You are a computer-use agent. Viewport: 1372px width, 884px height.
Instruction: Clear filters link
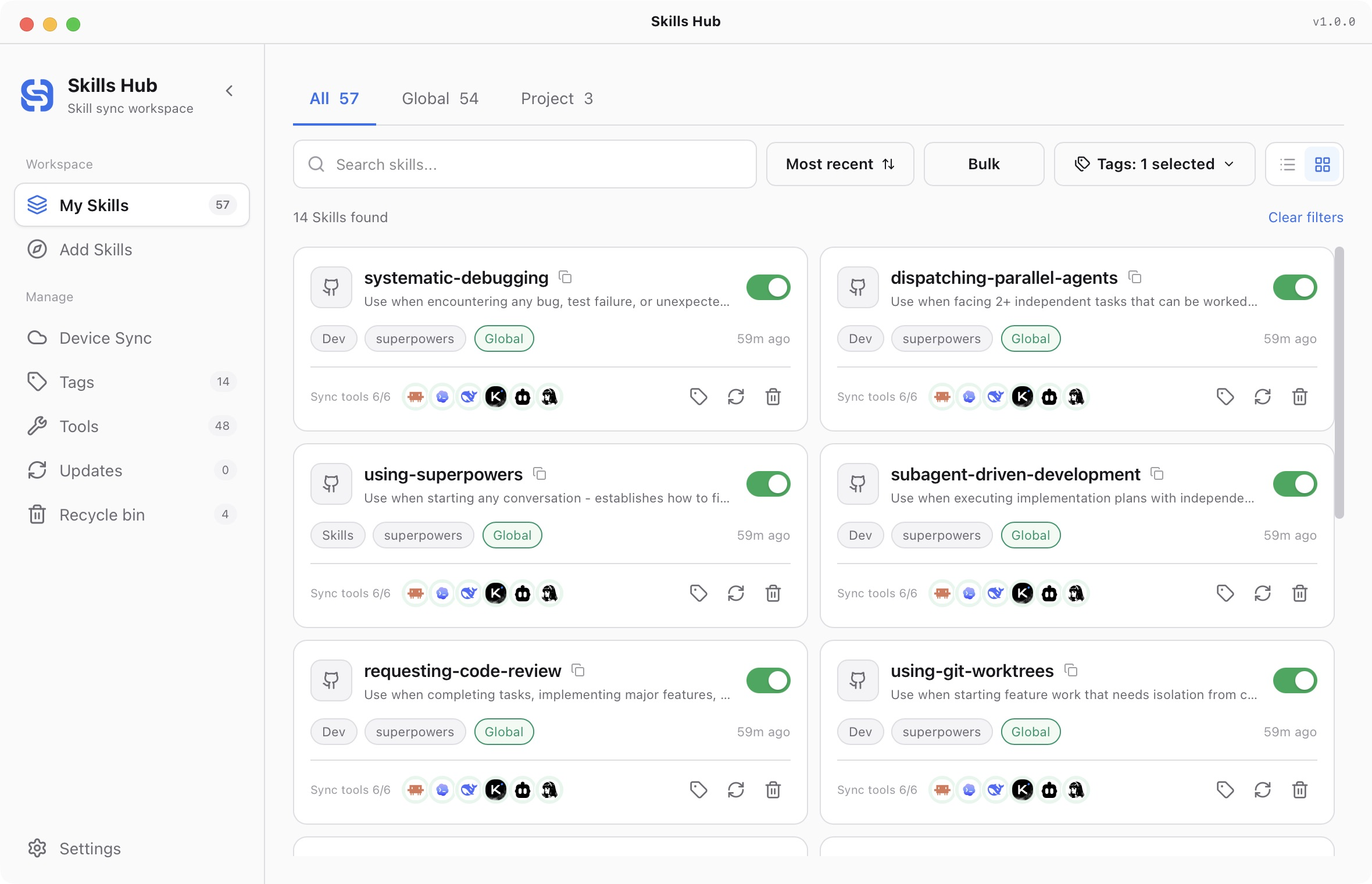point(1306,218)
